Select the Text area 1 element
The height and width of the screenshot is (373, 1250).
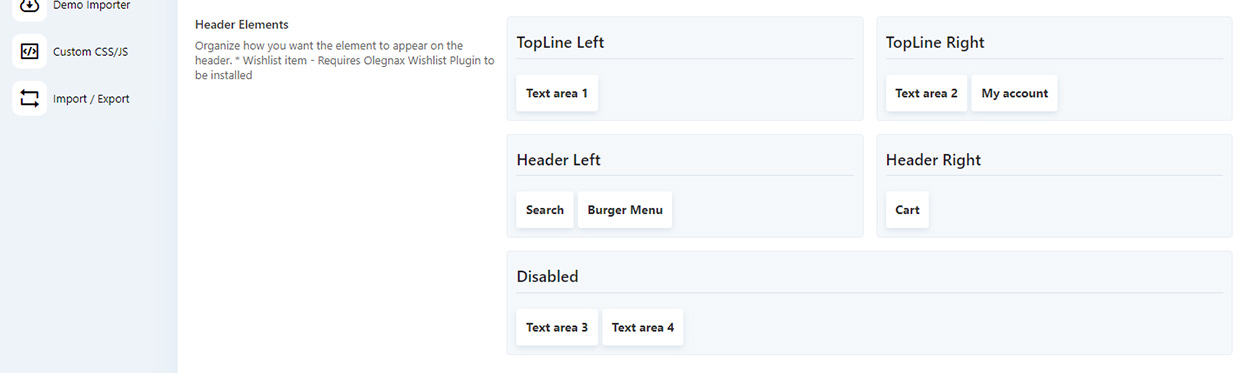pyautogui.click(x=557, y=93)
